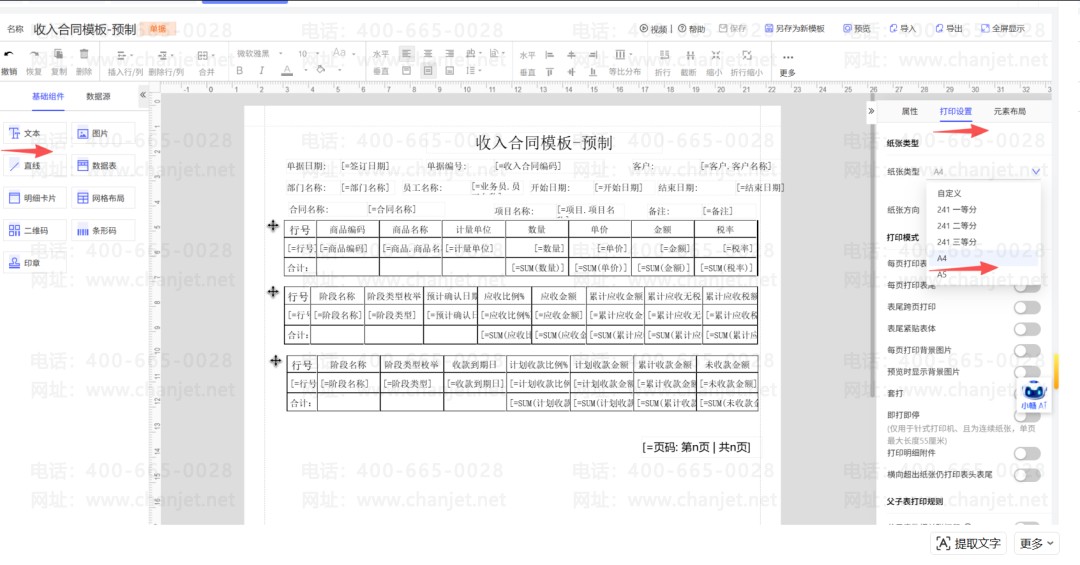This screenshot has height=565, width=1080.
Task: Toggle bold formatting (B)
Action: (239, 70)
